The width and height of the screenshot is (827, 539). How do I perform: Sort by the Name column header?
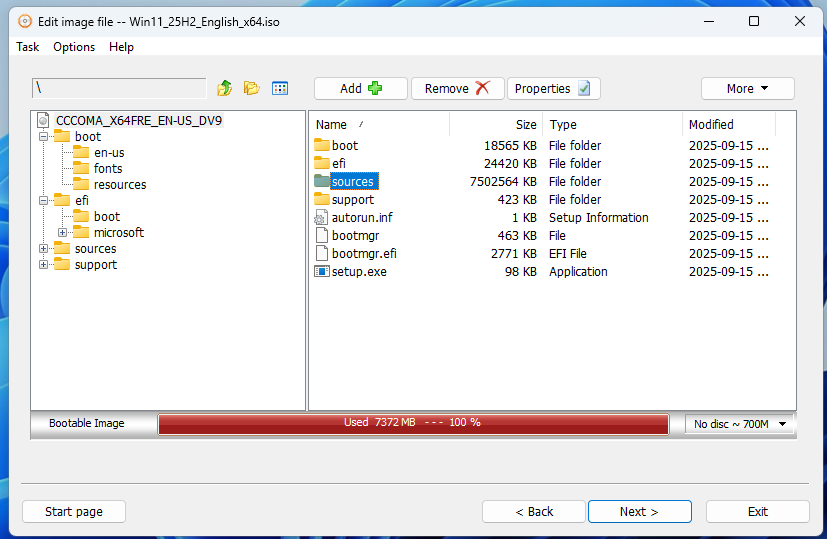pyautogui.click(x=379, y=124)
